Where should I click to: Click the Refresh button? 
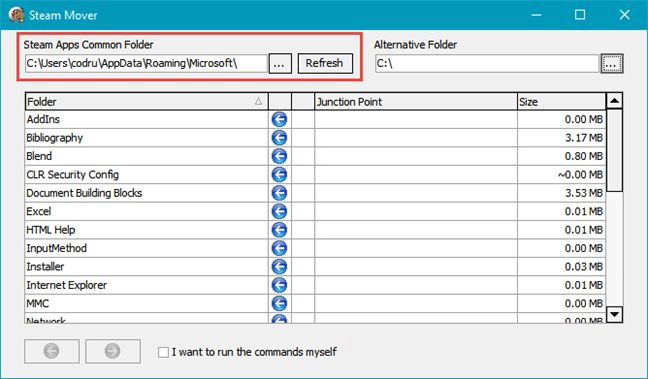325,63
